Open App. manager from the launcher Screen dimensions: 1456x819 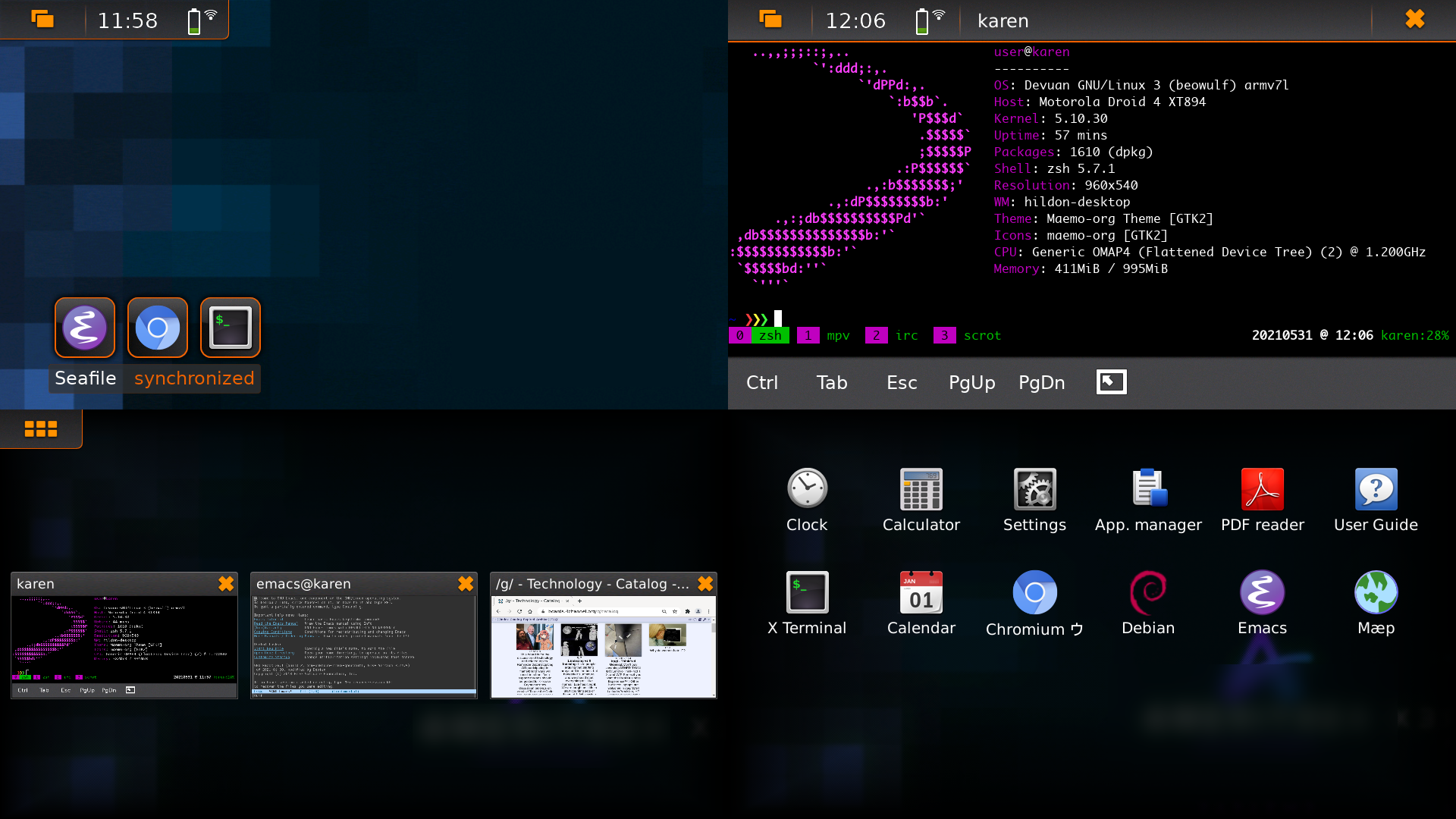pos(1149,500)
